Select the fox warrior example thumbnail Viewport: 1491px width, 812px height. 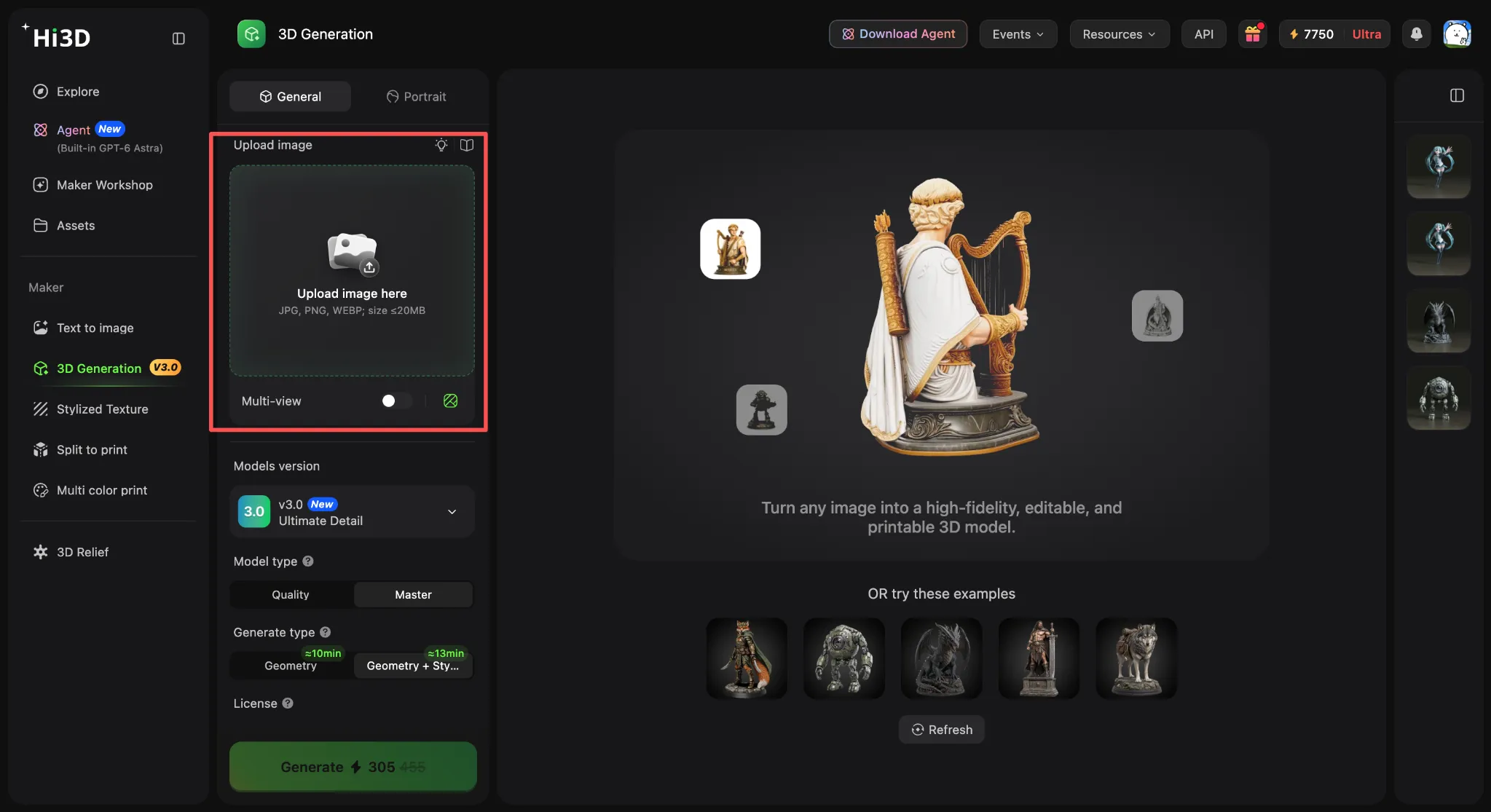click(747, 658)
